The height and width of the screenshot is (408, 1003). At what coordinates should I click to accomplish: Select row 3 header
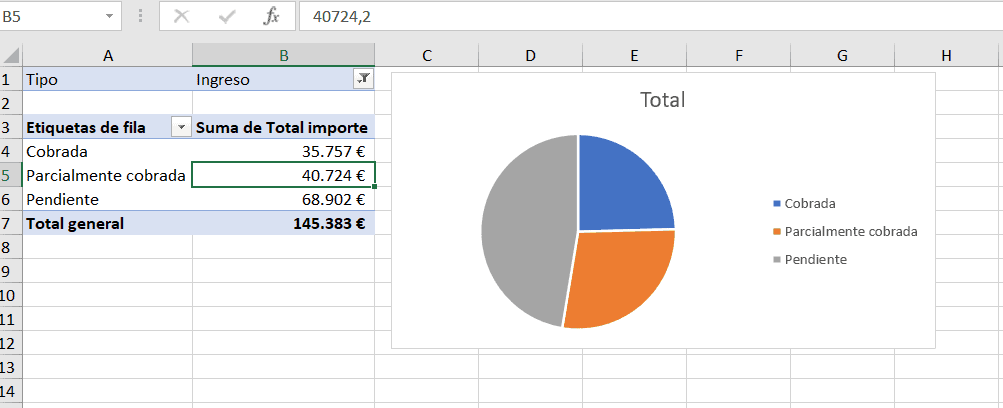click(x=11, y=127)
